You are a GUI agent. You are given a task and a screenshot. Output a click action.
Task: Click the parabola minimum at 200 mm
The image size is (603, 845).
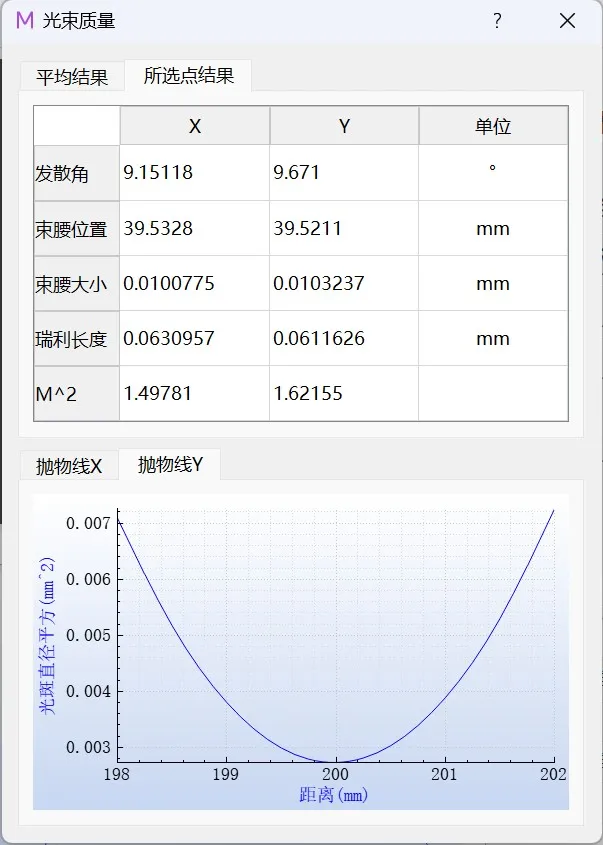pyautogui.click(x=336, y=761)
